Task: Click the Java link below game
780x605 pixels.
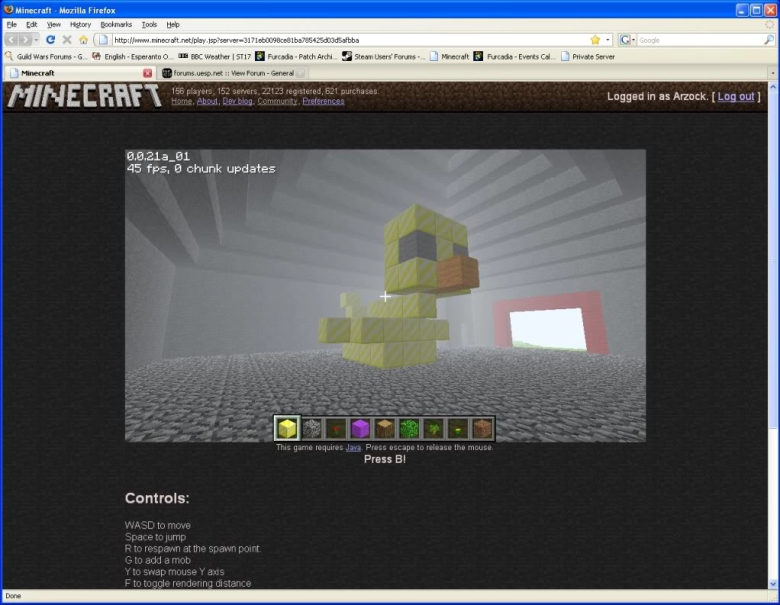Action: pyautogui.click(x=353, y=447)
